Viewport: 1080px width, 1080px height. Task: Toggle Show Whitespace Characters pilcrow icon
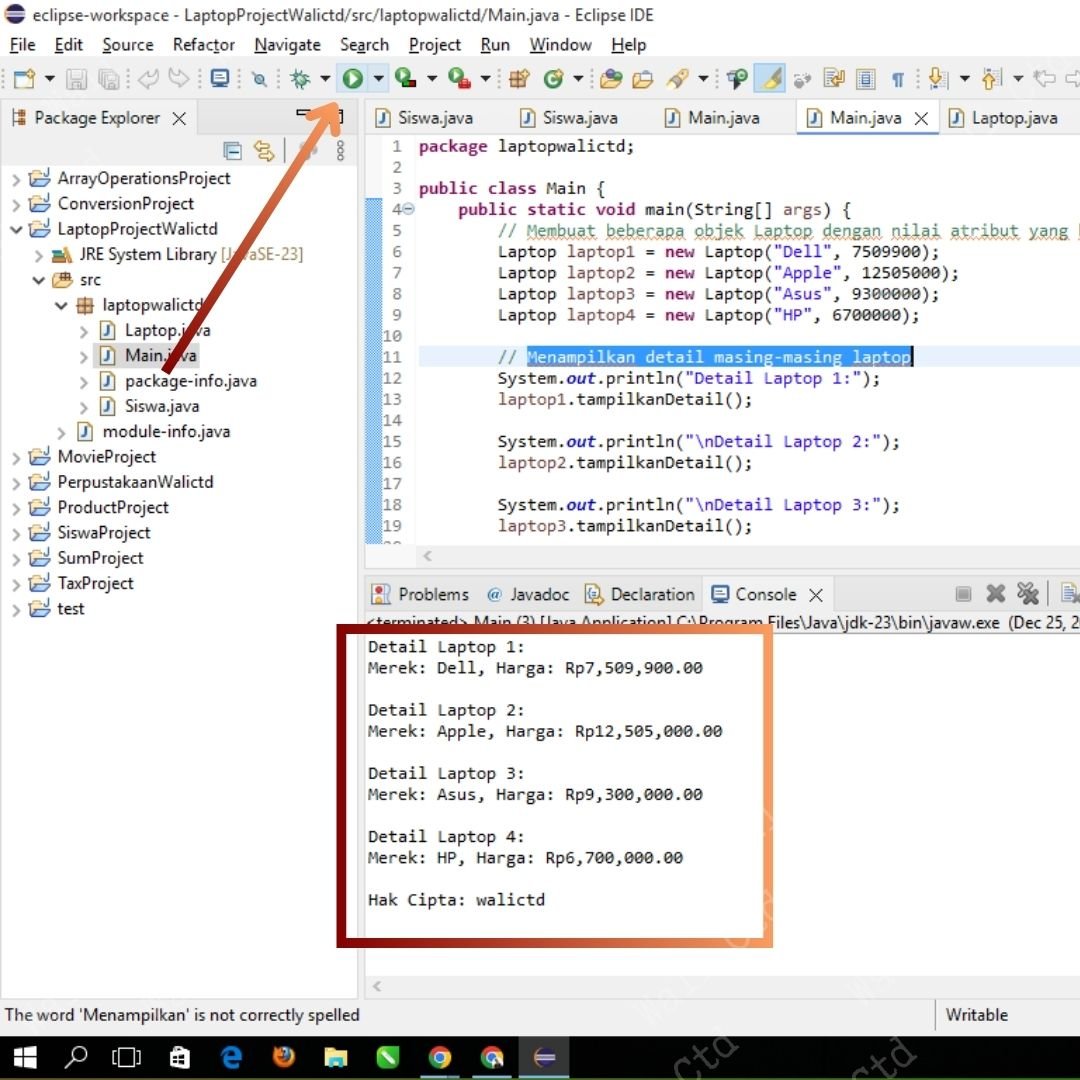[x=897, y=79]
